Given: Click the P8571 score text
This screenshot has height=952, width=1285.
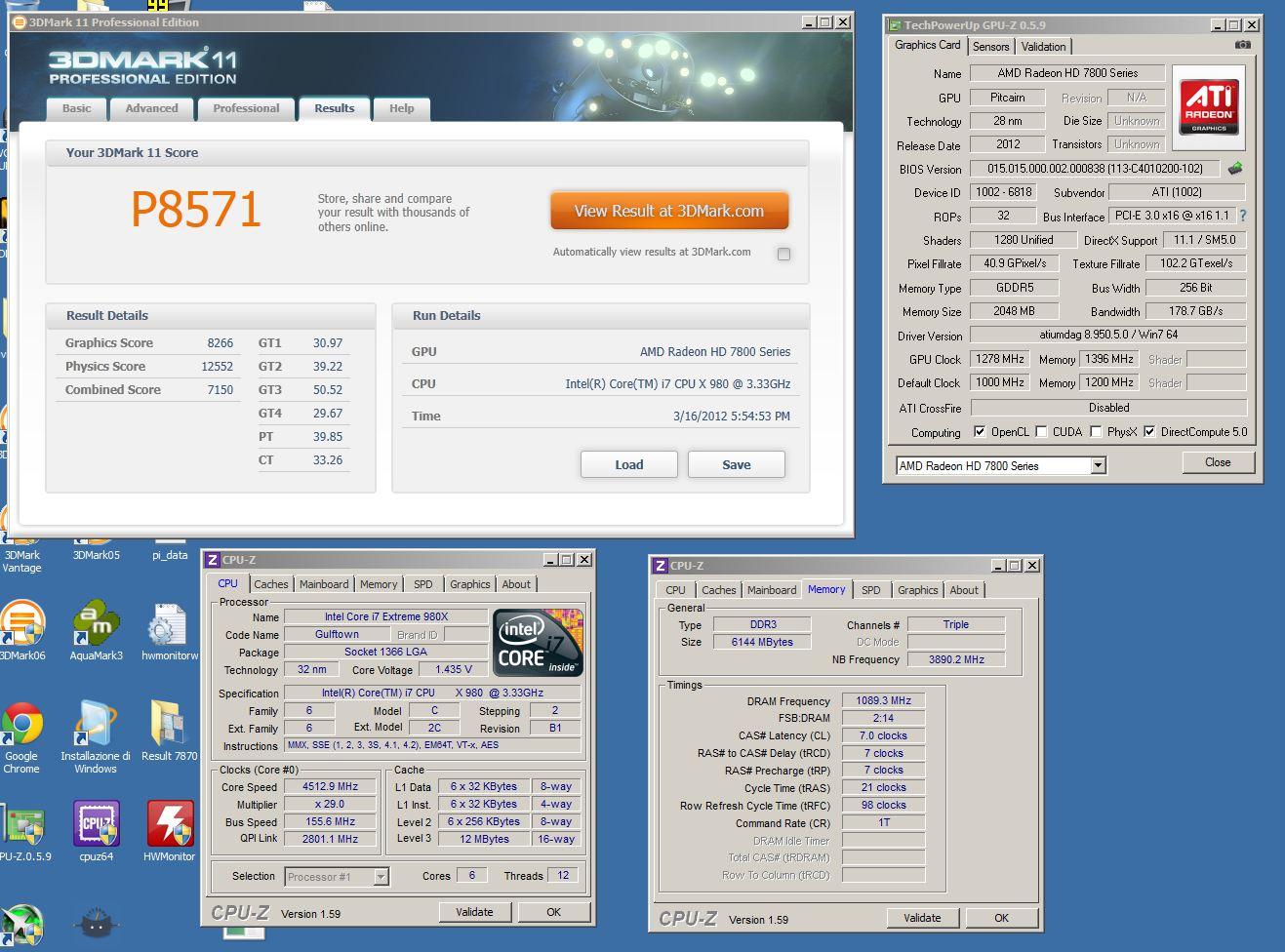Looking at the screenshot, I should click(x=196, y=210).
